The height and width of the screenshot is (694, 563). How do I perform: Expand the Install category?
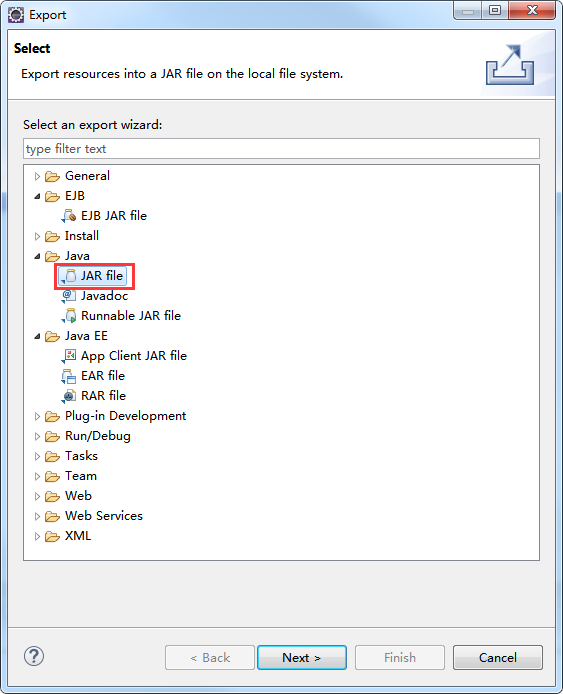point(37,236)
